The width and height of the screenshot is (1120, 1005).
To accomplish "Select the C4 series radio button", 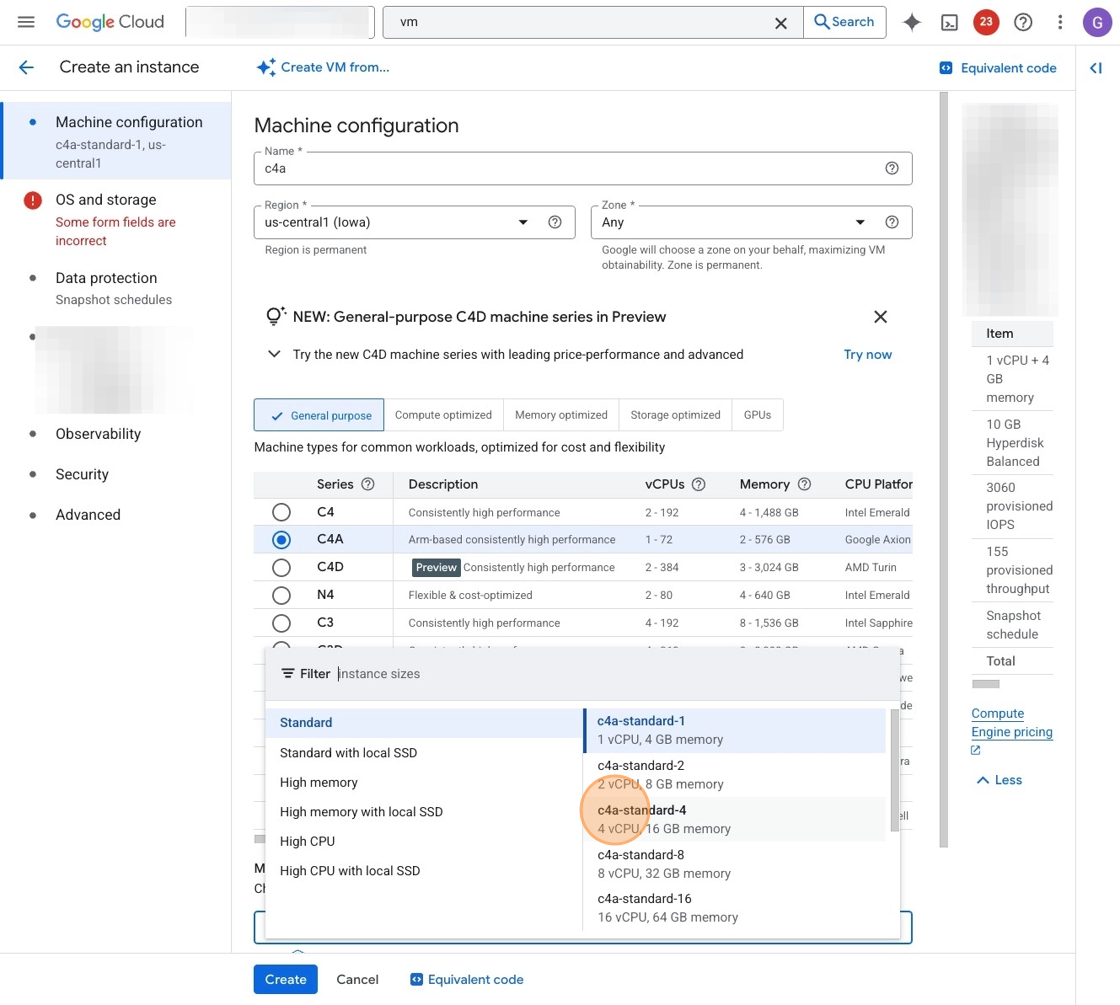I will [x=281, y=512].
